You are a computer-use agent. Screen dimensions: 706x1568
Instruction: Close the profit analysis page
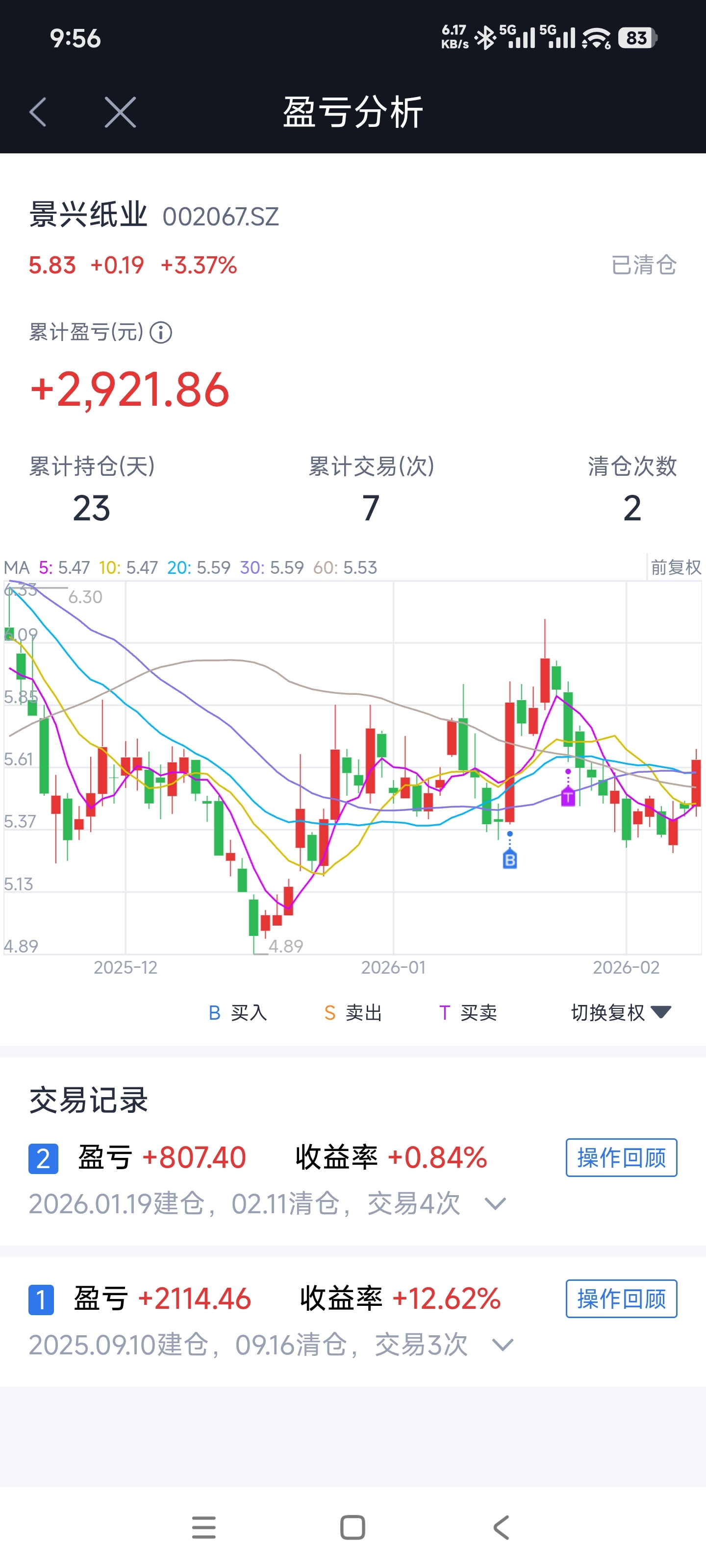120,112
